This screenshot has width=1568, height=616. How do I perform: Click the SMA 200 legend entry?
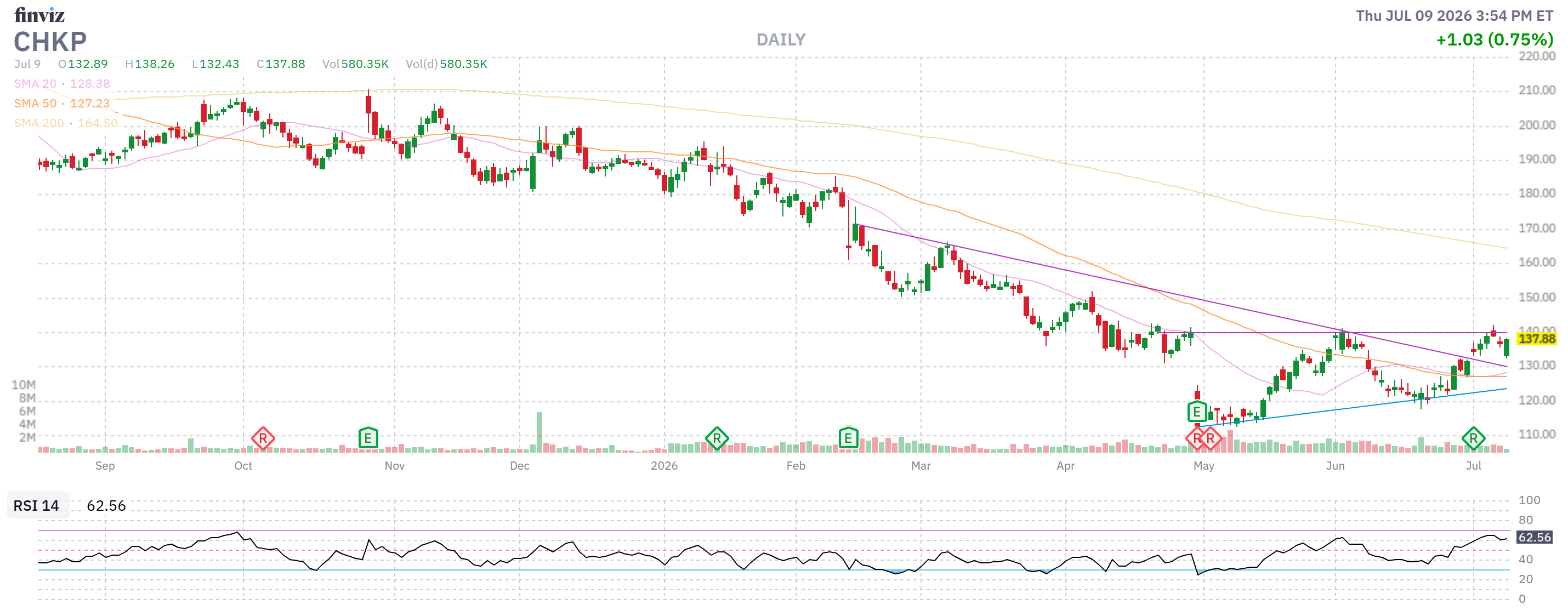(66, 123)
